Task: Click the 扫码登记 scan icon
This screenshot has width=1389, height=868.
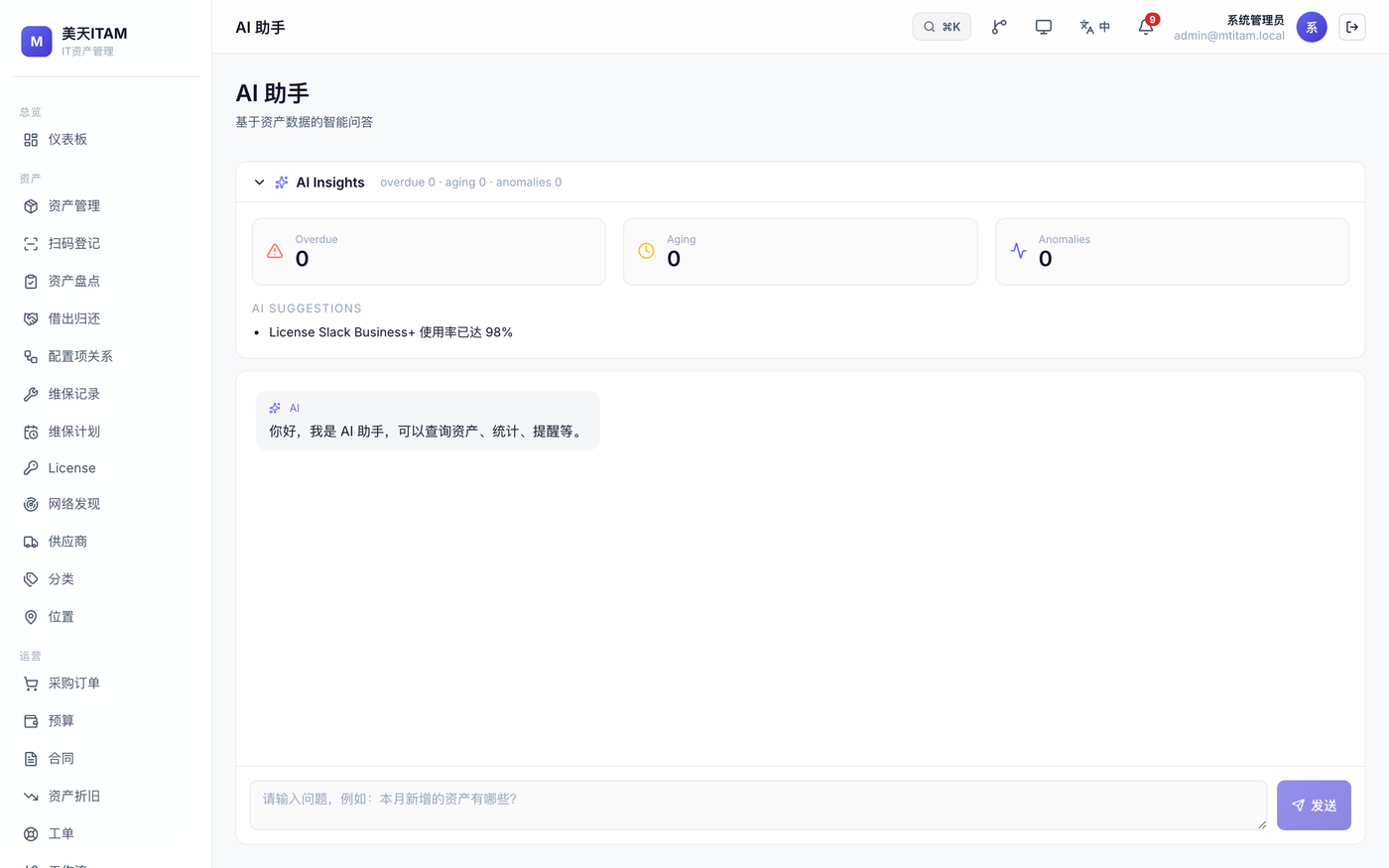Action: pos(31,244)
